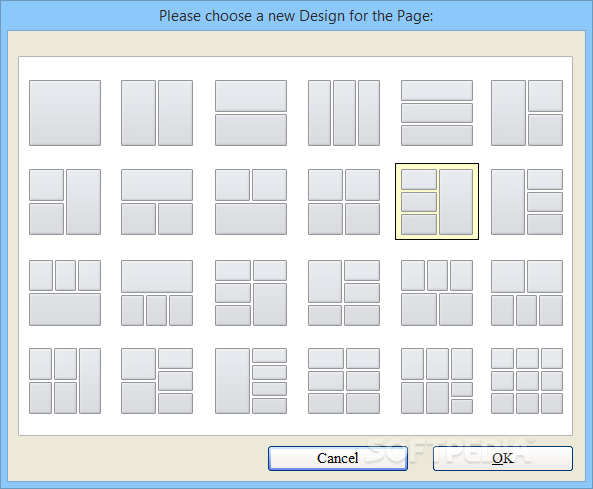Click highlighted layout with three left, tall right
The image size is (593, 489).
point(437,202)
